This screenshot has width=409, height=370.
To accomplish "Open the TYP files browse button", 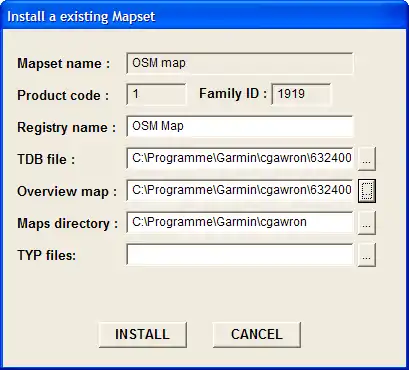I will point(367,255).
